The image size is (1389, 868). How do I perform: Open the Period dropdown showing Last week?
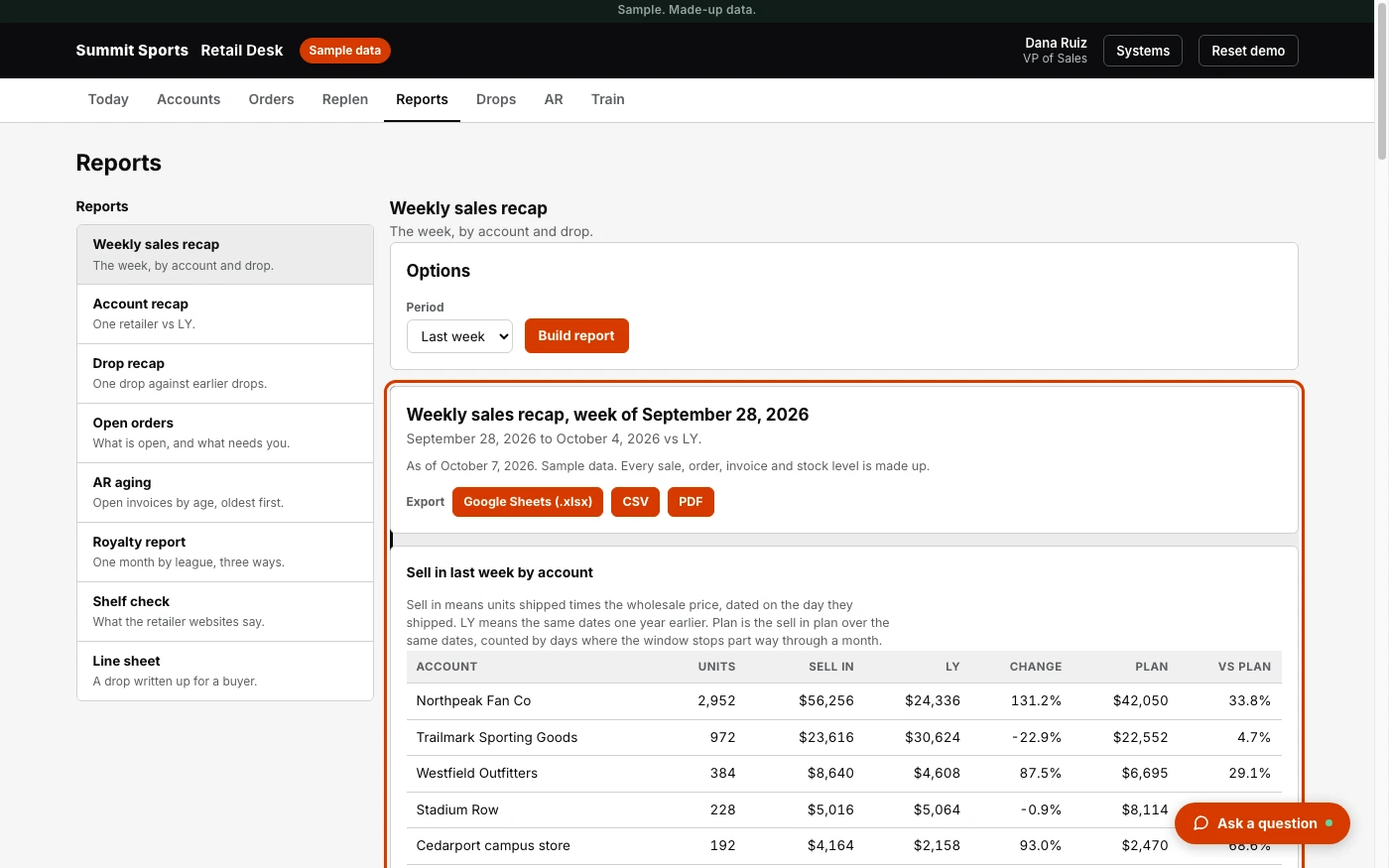pyautogui.click(x=459, y=336)
